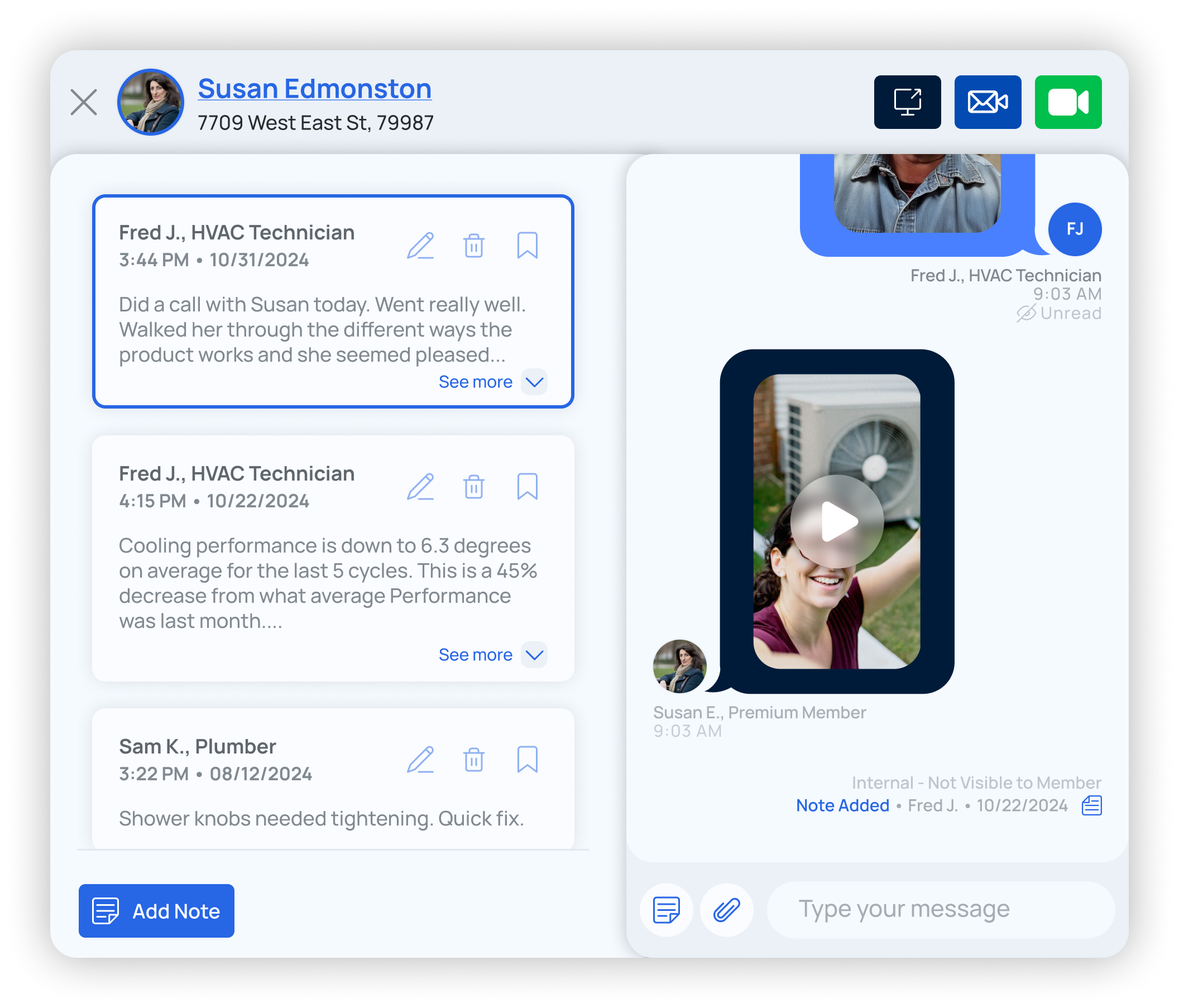1179x1008 pixels.
Task: Click Susan's avatar beside video message
Action: click(x=679, y=666)
